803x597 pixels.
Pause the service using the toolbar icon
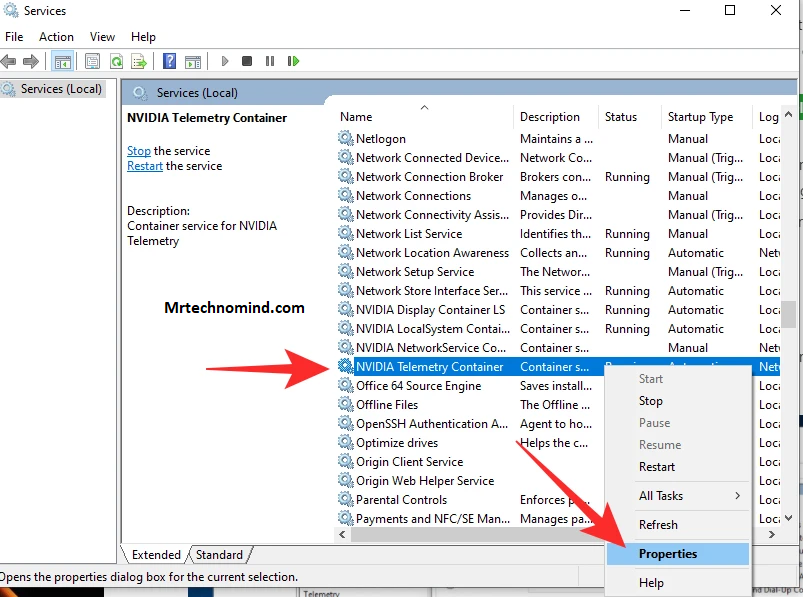pos(270,61)
